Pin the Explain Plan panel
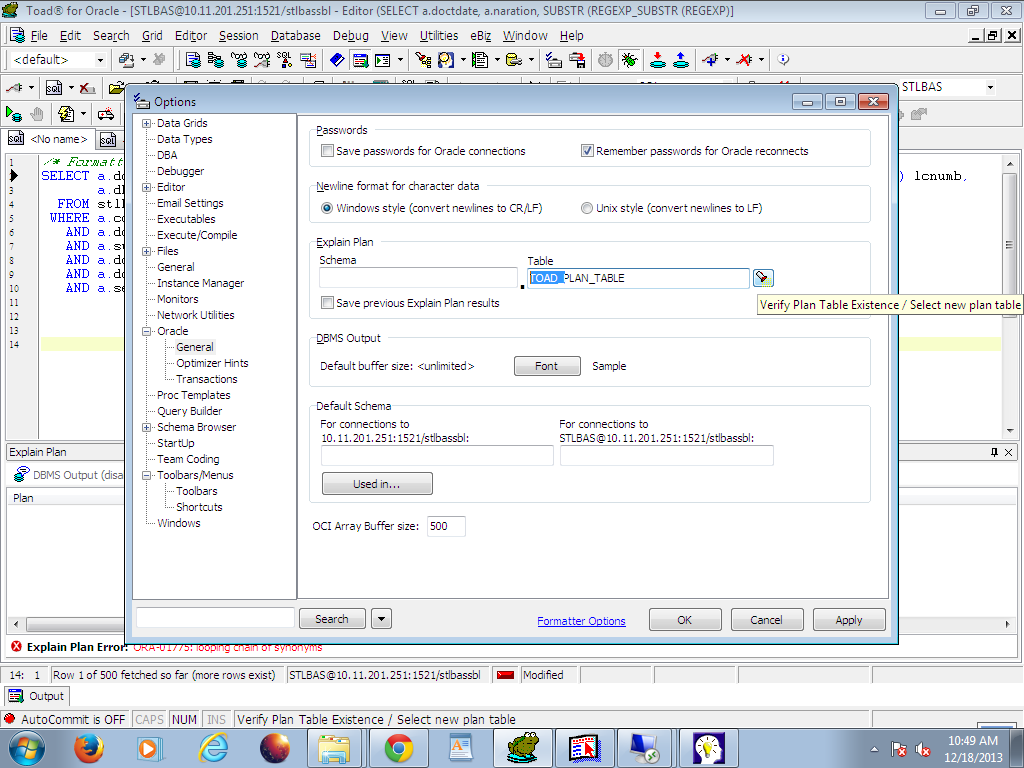Screen dimensions: 1024x768 point(994,452)
